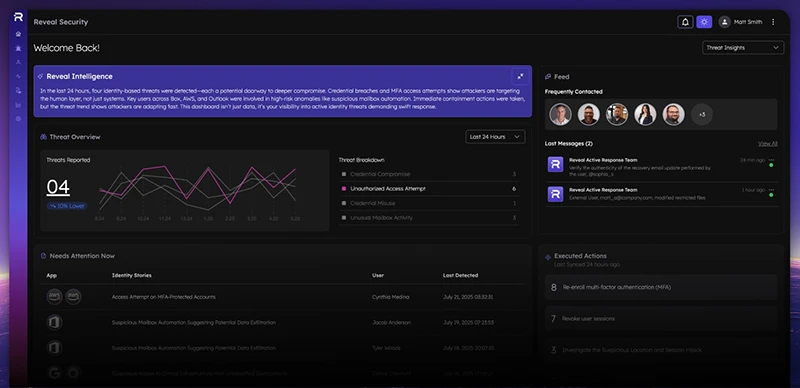800x388 pixels.
Task: Click Office app icon in Tyler Woods row
Action: (x=54, y=348)
